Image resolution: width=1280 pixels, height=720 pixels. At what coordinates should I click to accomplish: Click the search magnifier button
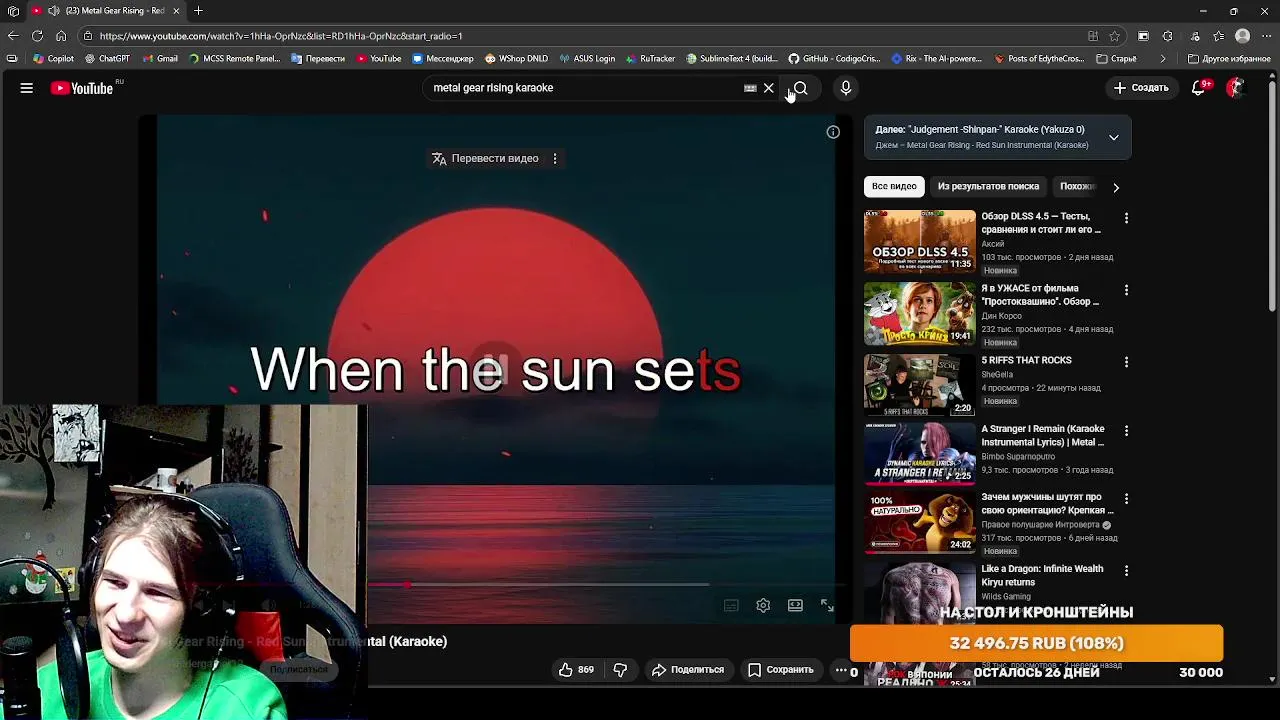[800, 88]
